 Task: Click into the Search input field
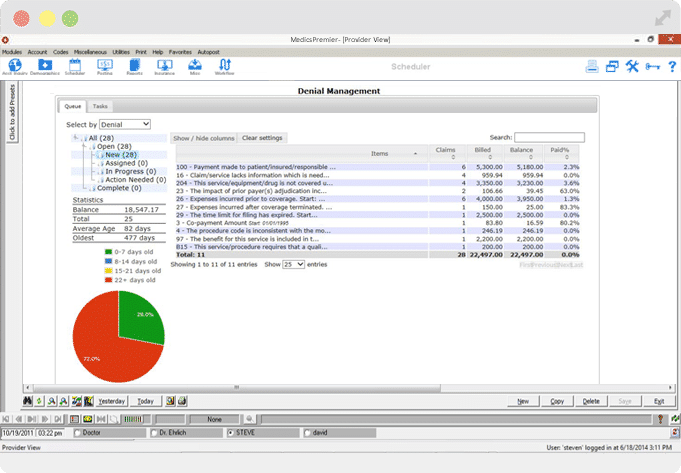click(x=549, y=137)
